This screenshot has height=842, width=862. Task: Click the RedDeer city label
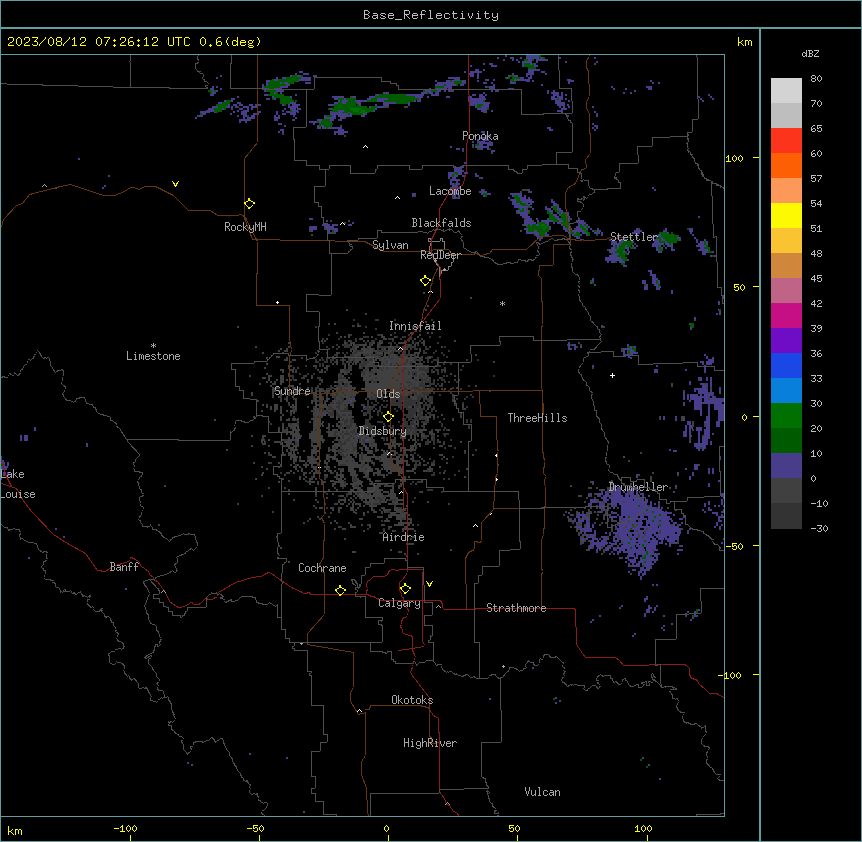(x=440, y=255)
